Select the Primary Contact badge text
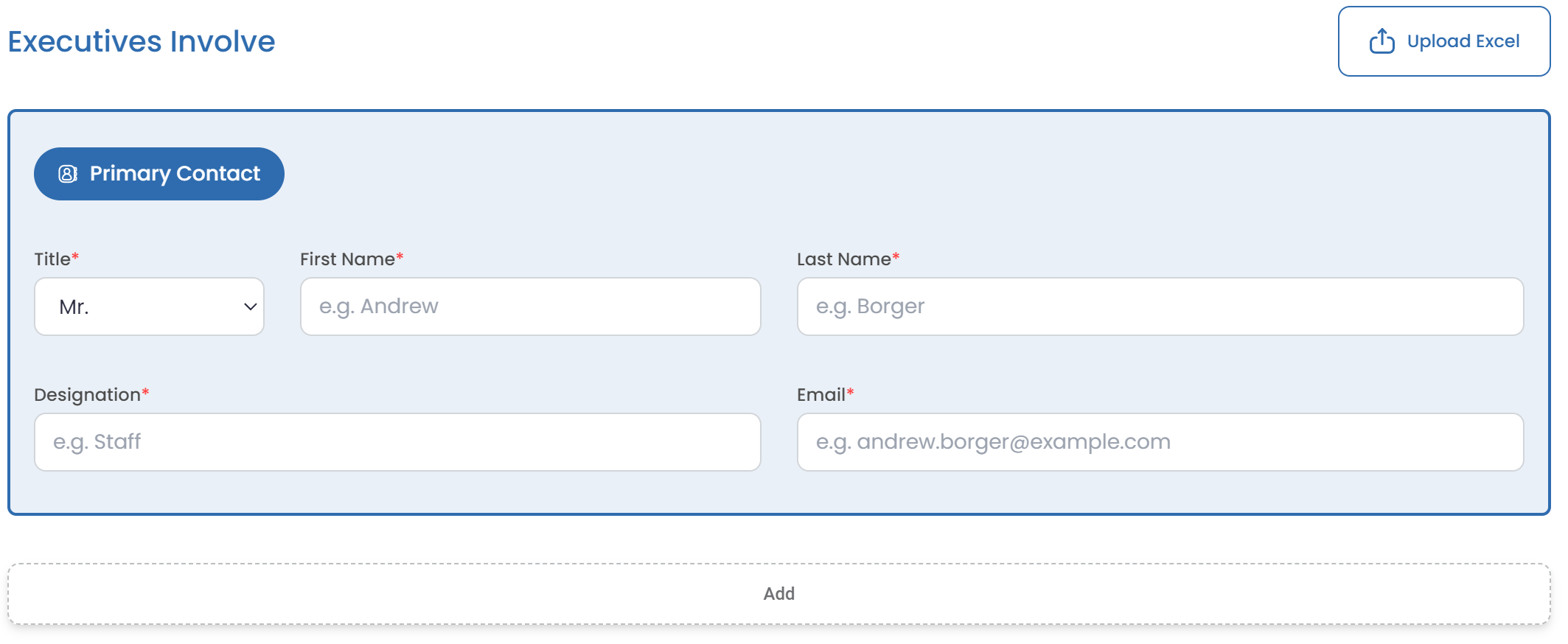The width and height of the screenshot is (1568, 644). pyautogui.click(x=175, y=174)
